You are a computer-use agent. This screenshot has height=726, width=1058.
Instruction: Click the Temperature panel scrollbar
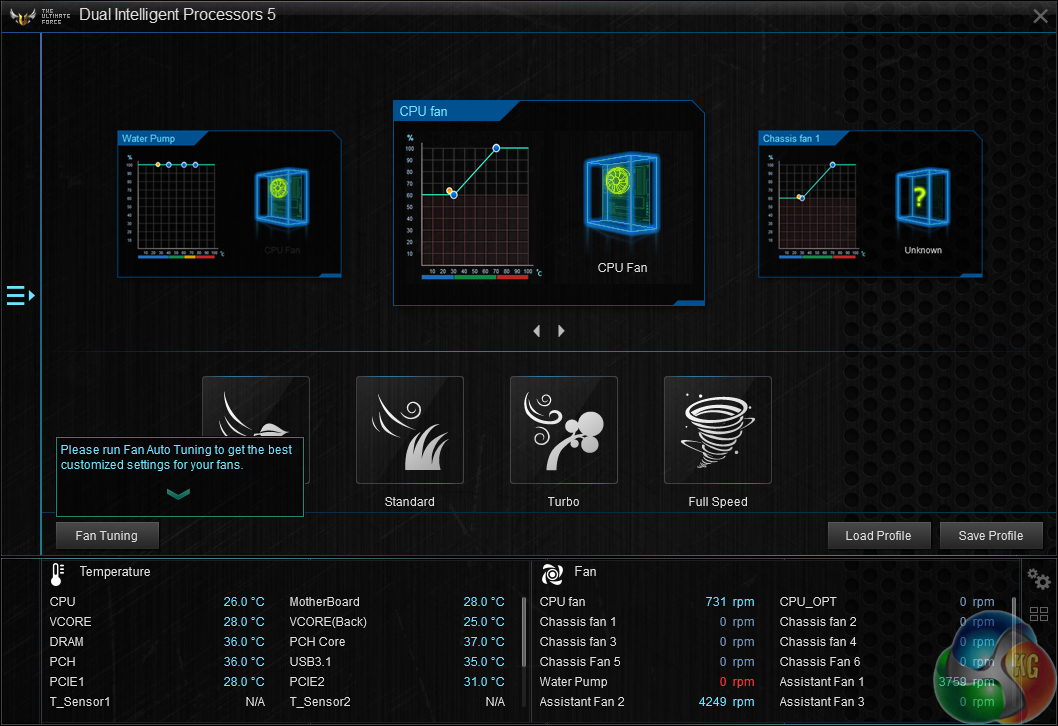[x=524, y=632]
